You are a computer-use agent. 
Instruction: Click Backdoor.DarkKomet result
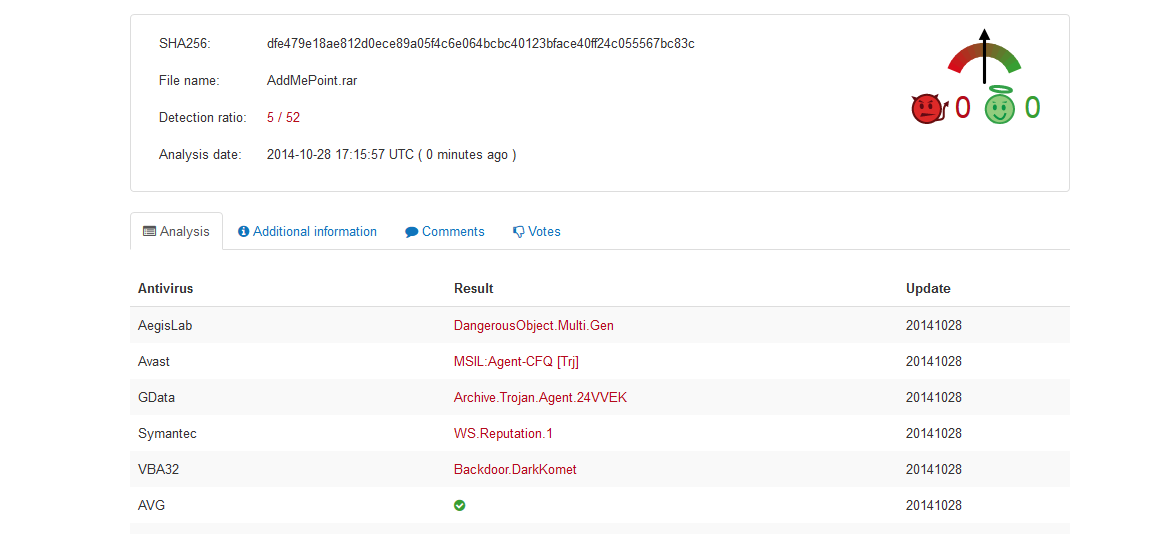pos(515,469)
